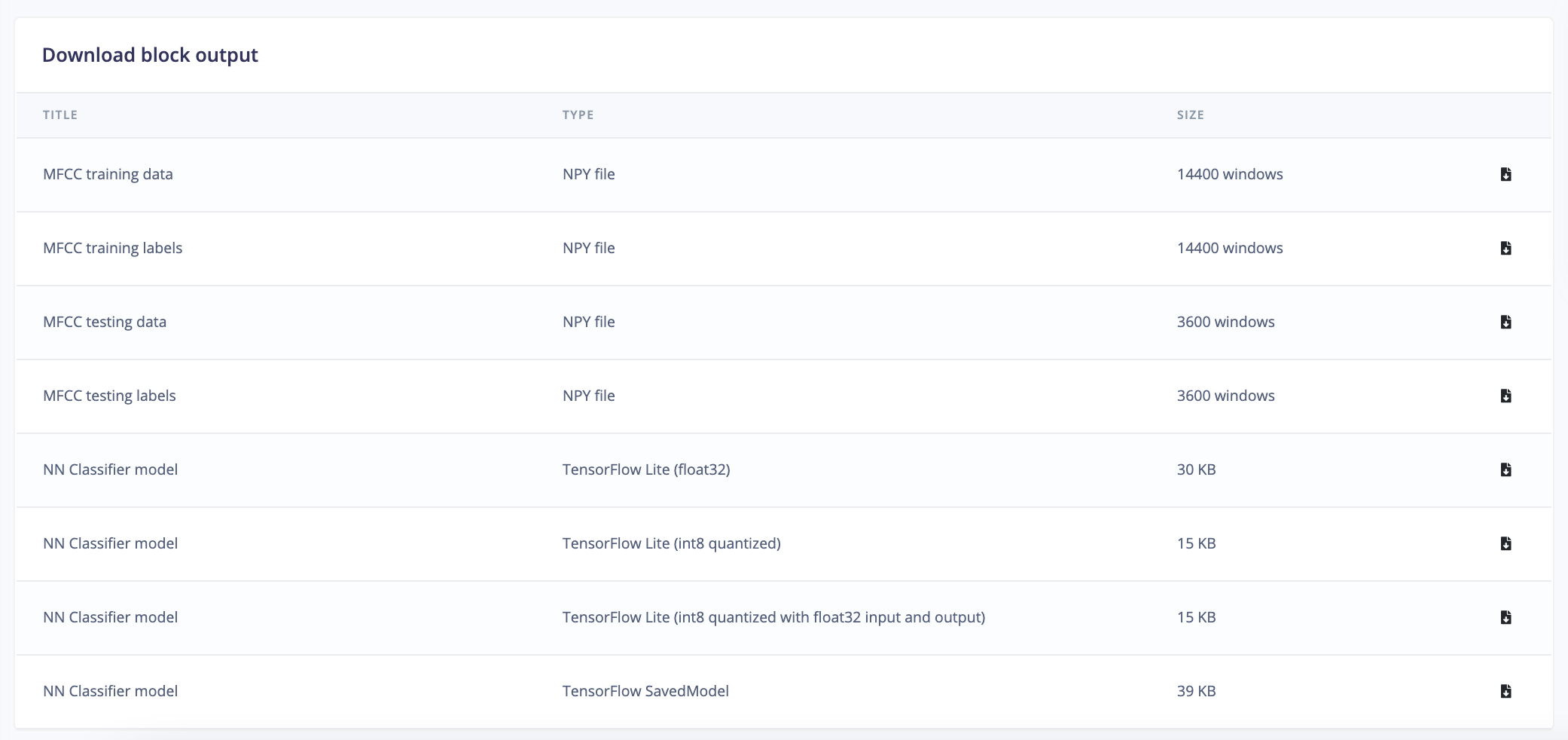
Task: Download the MFCC training labels file
Action: pos(1505,248)
